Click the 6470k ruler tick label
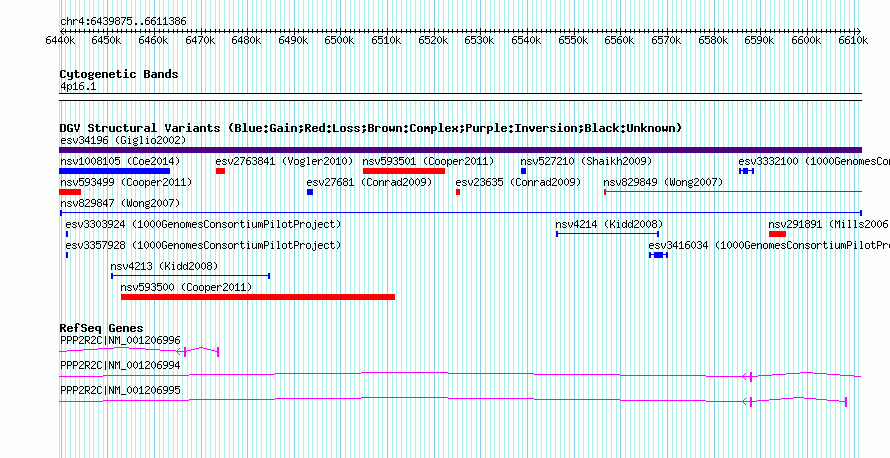Viewport: 890px width, 458px height. coord(199,41)
